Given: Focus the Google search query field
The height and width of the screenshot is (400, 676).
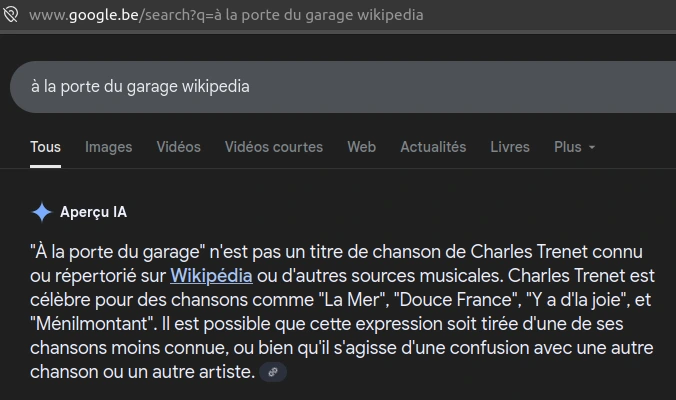Looking at the screenshot, I should (x=300, y=86).
